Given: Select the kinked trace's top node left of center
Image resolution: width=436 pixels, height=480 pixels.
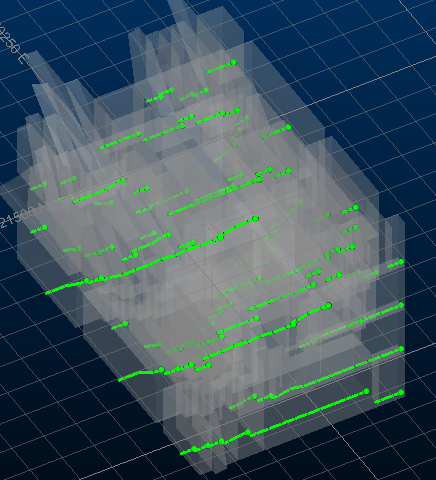Looking at the screenshot, I should point(123,180).
